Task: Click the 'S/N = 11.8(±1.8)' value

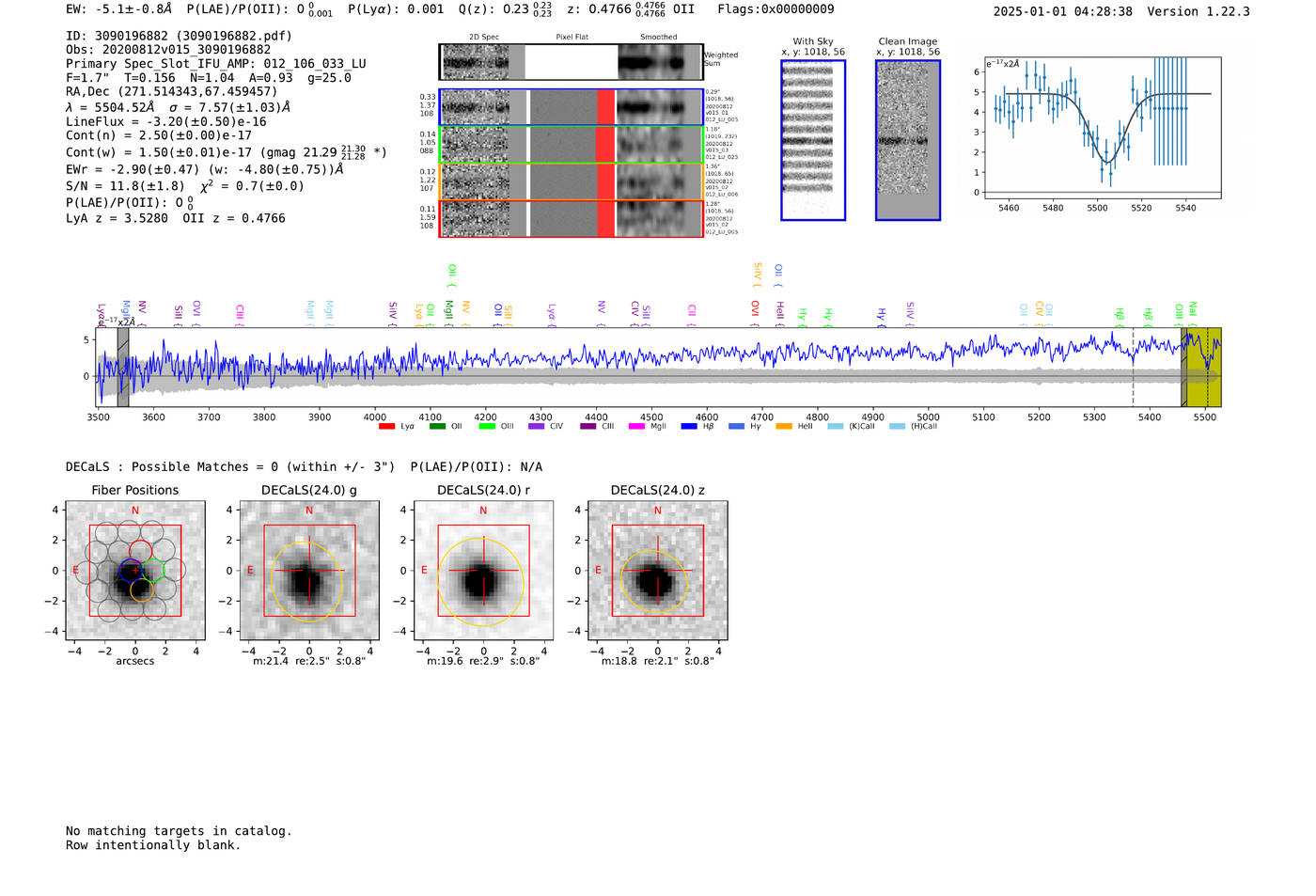Action: [125, 186]
